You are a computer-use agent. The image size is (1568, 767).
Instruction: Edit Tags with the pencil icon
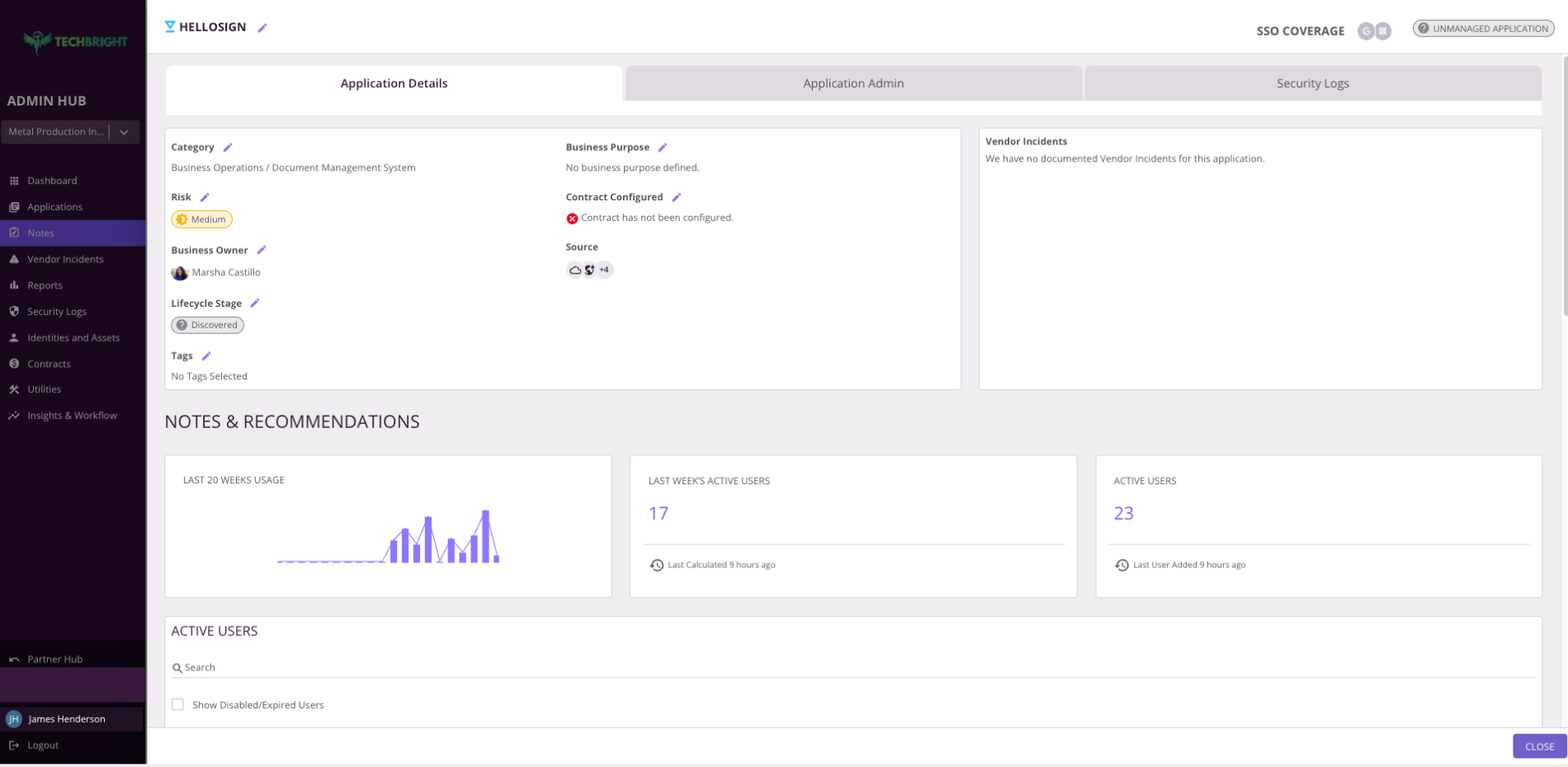click(205, 355)
